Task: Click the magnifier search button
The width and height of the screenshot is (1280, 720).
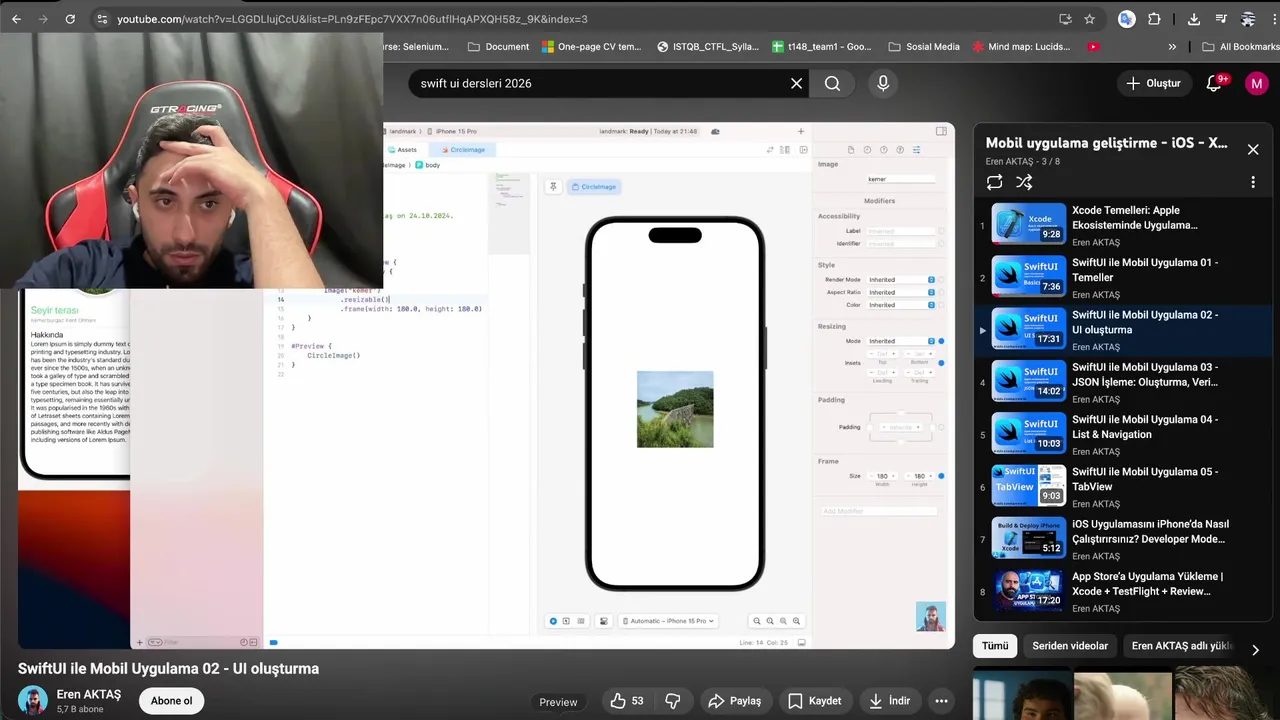Action: coord(832,83)
